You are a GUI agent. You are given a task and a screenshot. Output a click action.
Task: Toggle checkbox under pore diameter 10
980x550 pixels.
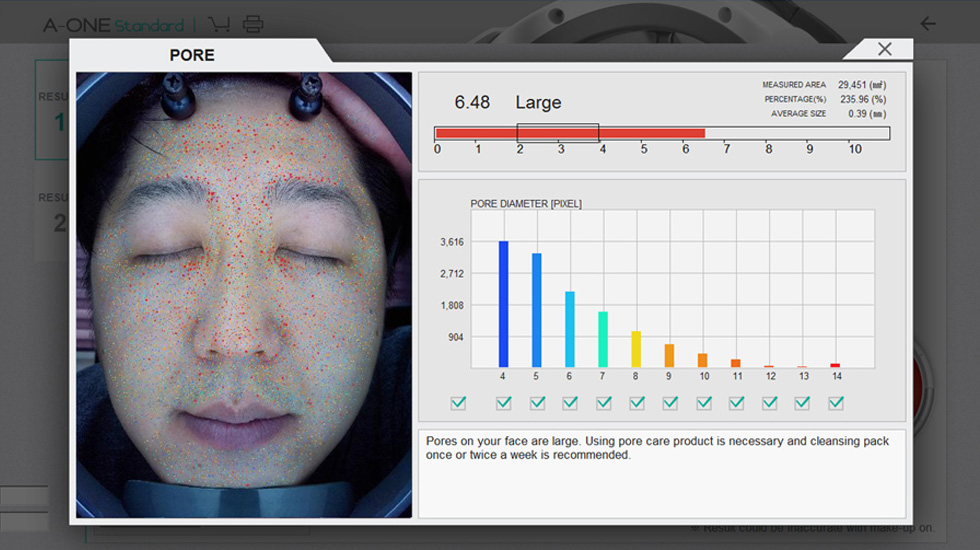tap(704, 402)
